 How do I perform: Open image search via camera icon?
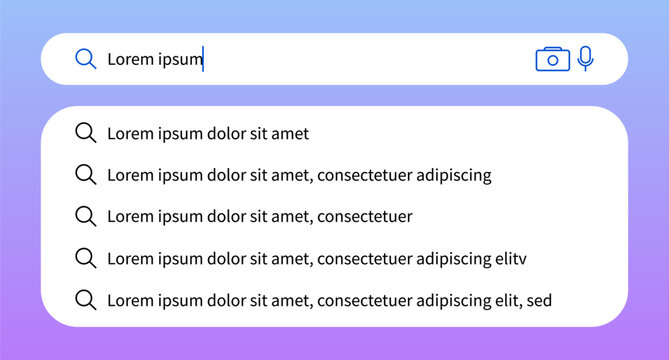tap(553, 59)
